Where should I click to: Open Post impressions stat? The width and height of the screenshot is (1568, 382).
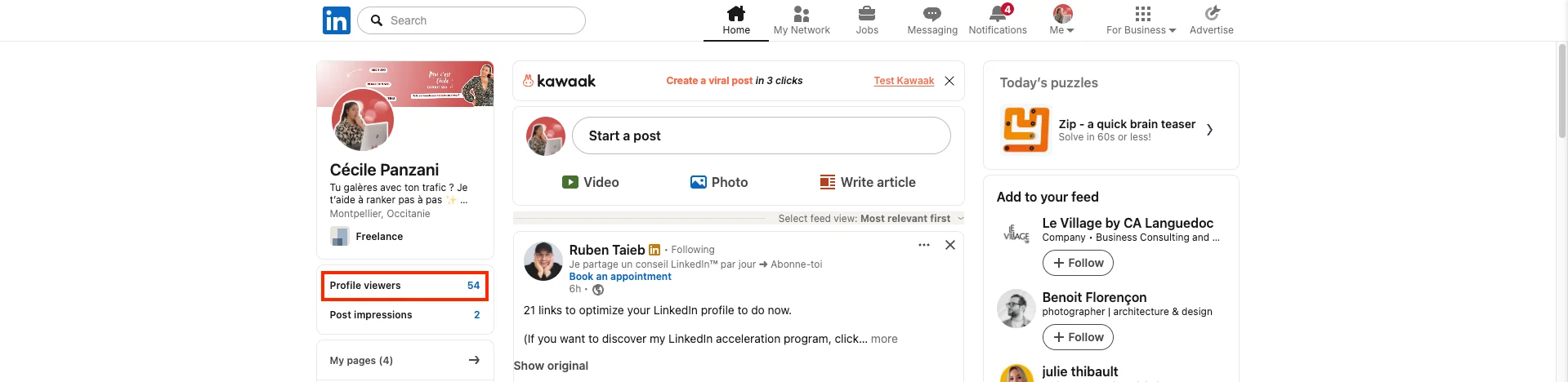(x=405, y=315)
